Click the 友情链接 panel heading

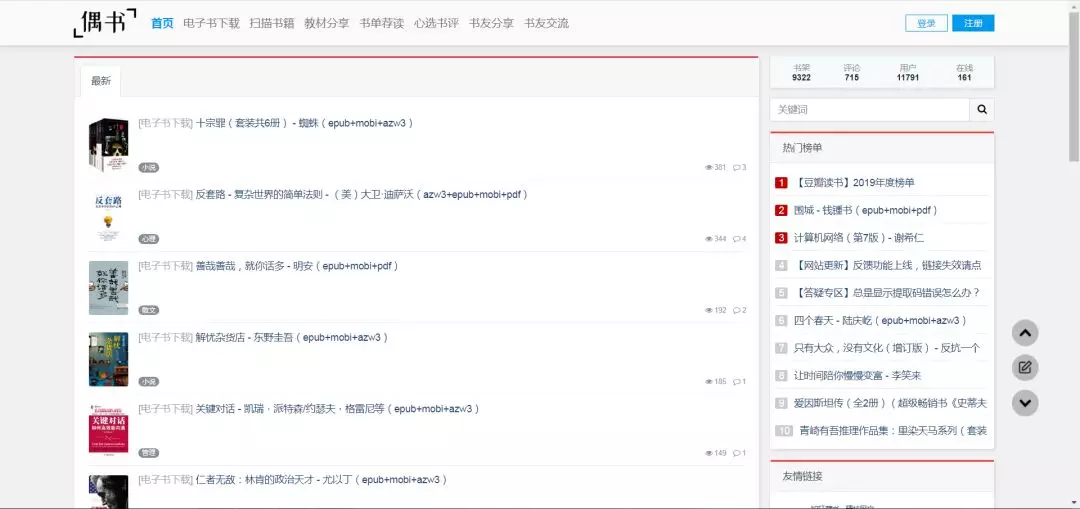pyautogui.click(x=802, y=476)
